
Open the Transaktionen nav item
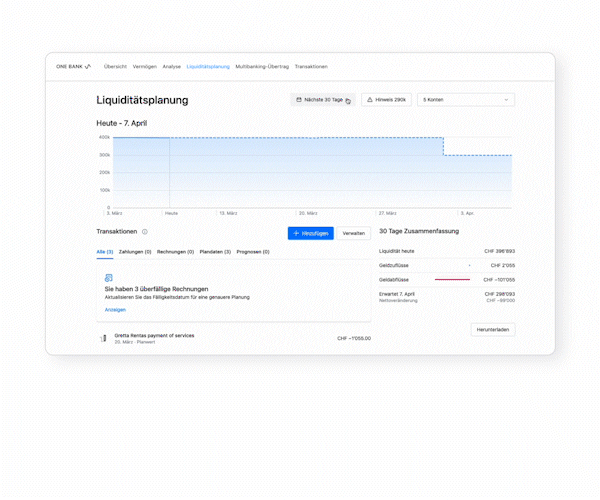pyautogui.click(x=311, y=67)
